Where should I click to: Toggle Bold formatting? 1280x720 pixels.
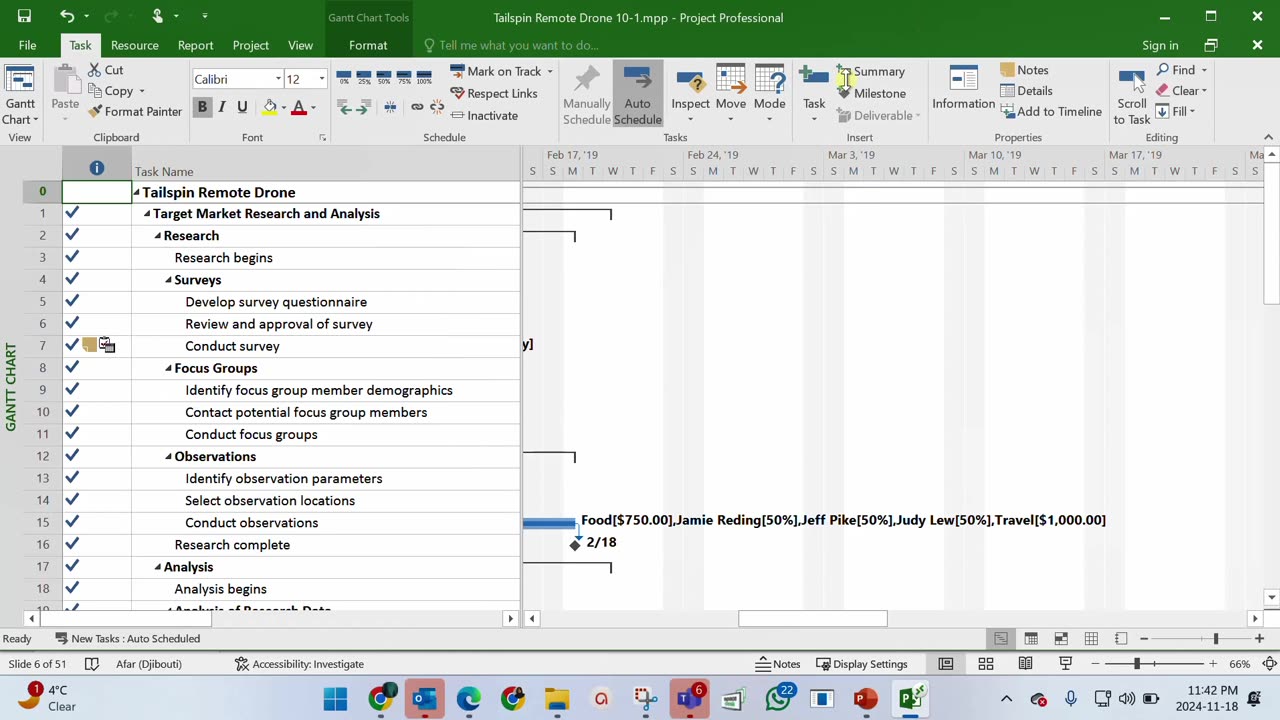pos(202,107)
